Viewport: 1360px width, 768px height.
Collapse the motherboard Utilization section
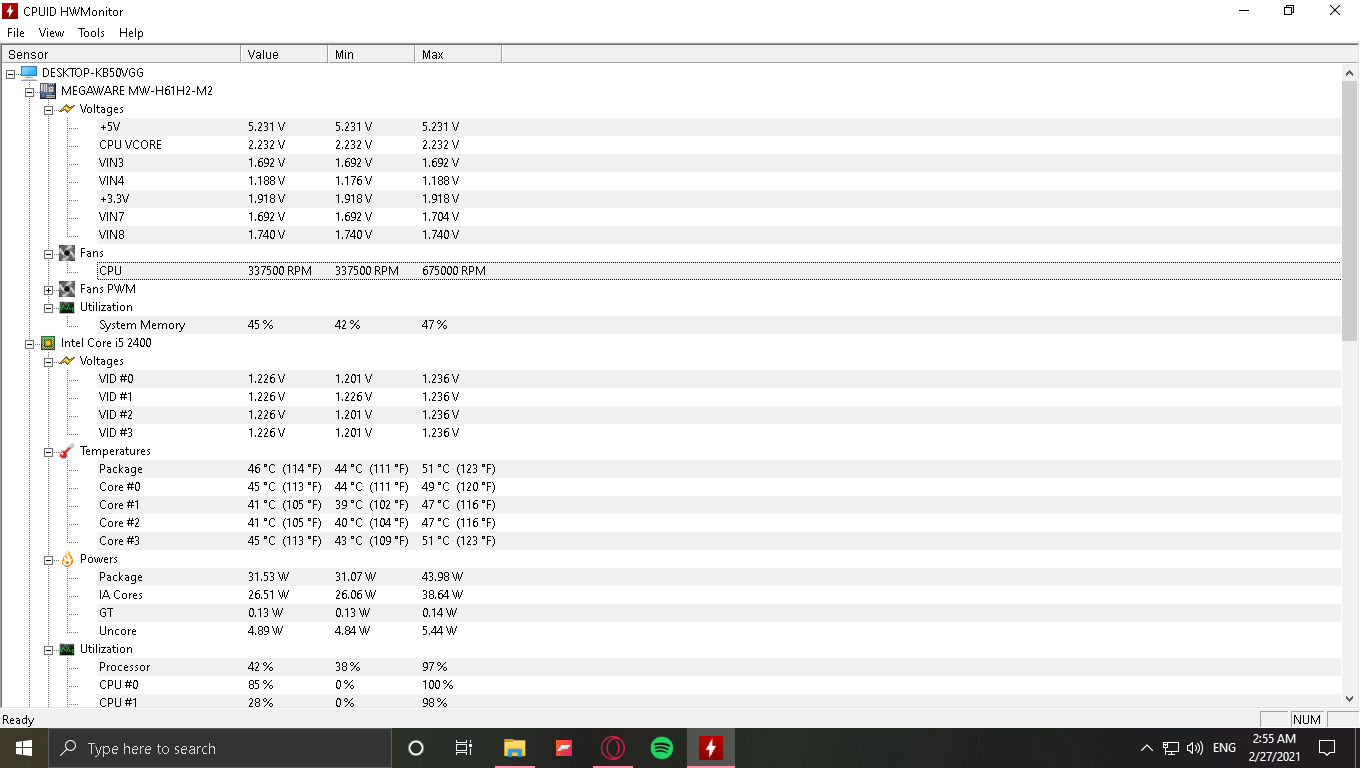pyautogui.click(x=48, y=307)
